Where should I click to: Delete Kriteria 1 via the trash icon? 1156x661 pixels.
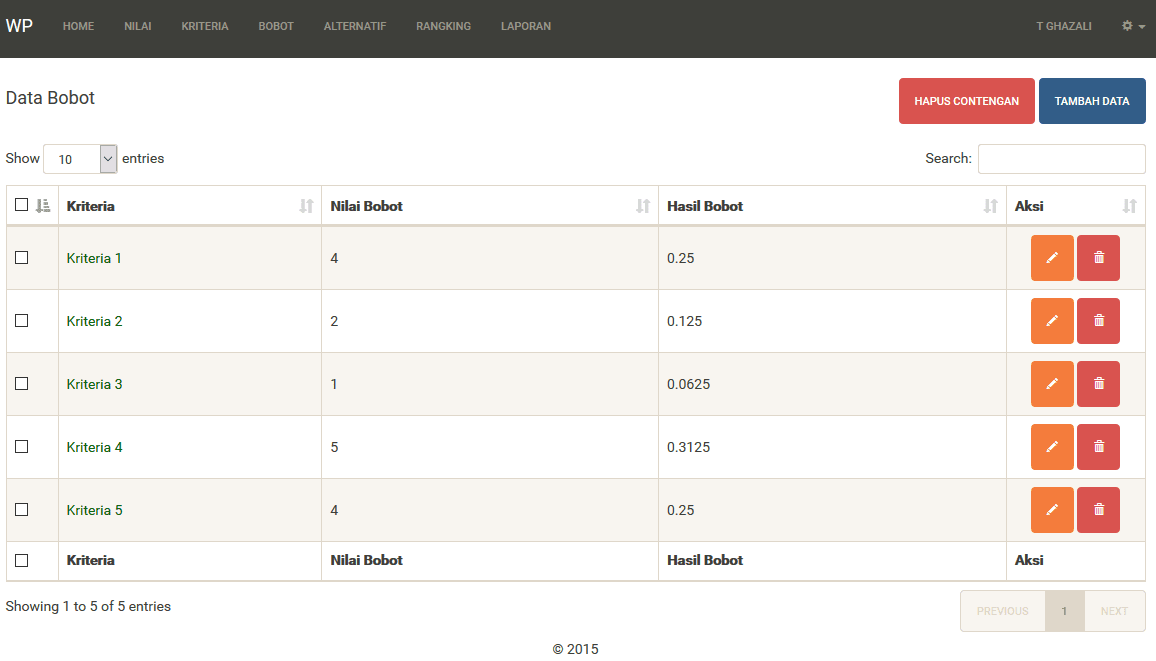point(1098,258)
